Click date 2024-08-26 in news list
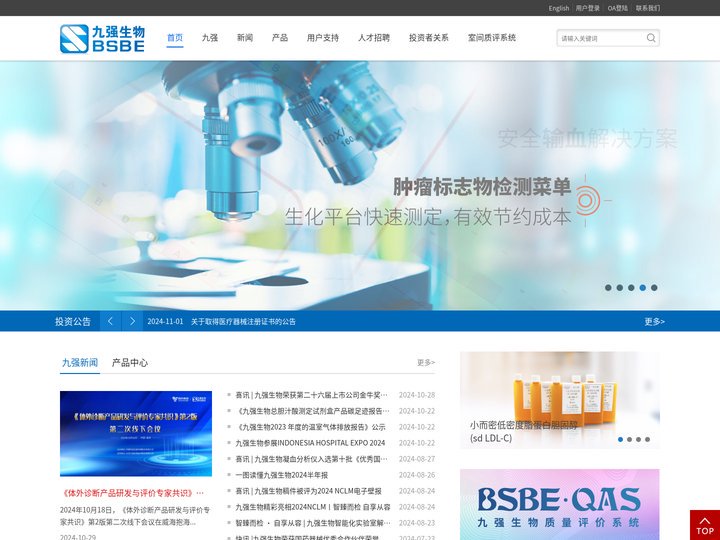The height and width of the screenshot is (540, 720). point(417,475)
